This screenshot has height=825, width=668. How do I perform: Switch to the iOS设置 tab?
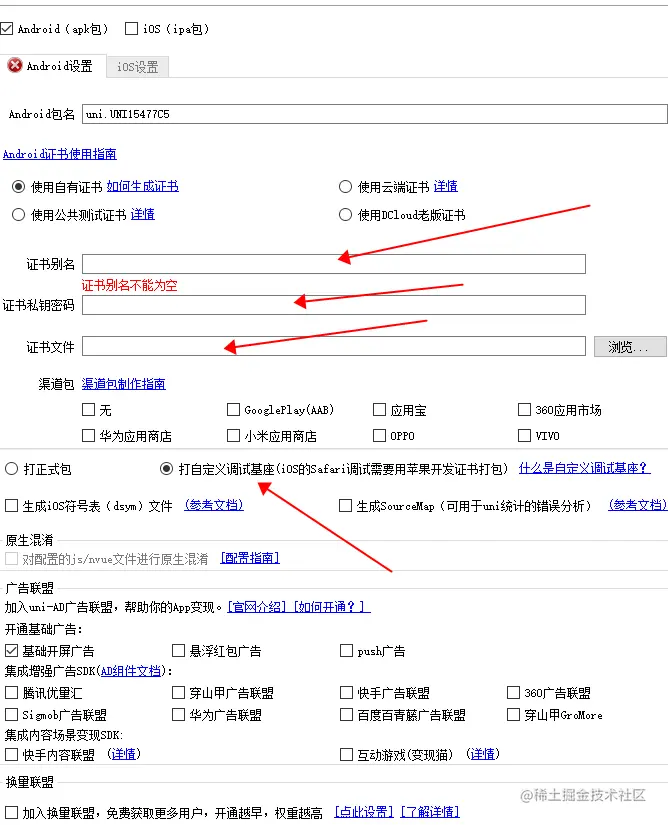tap(137, 67)
